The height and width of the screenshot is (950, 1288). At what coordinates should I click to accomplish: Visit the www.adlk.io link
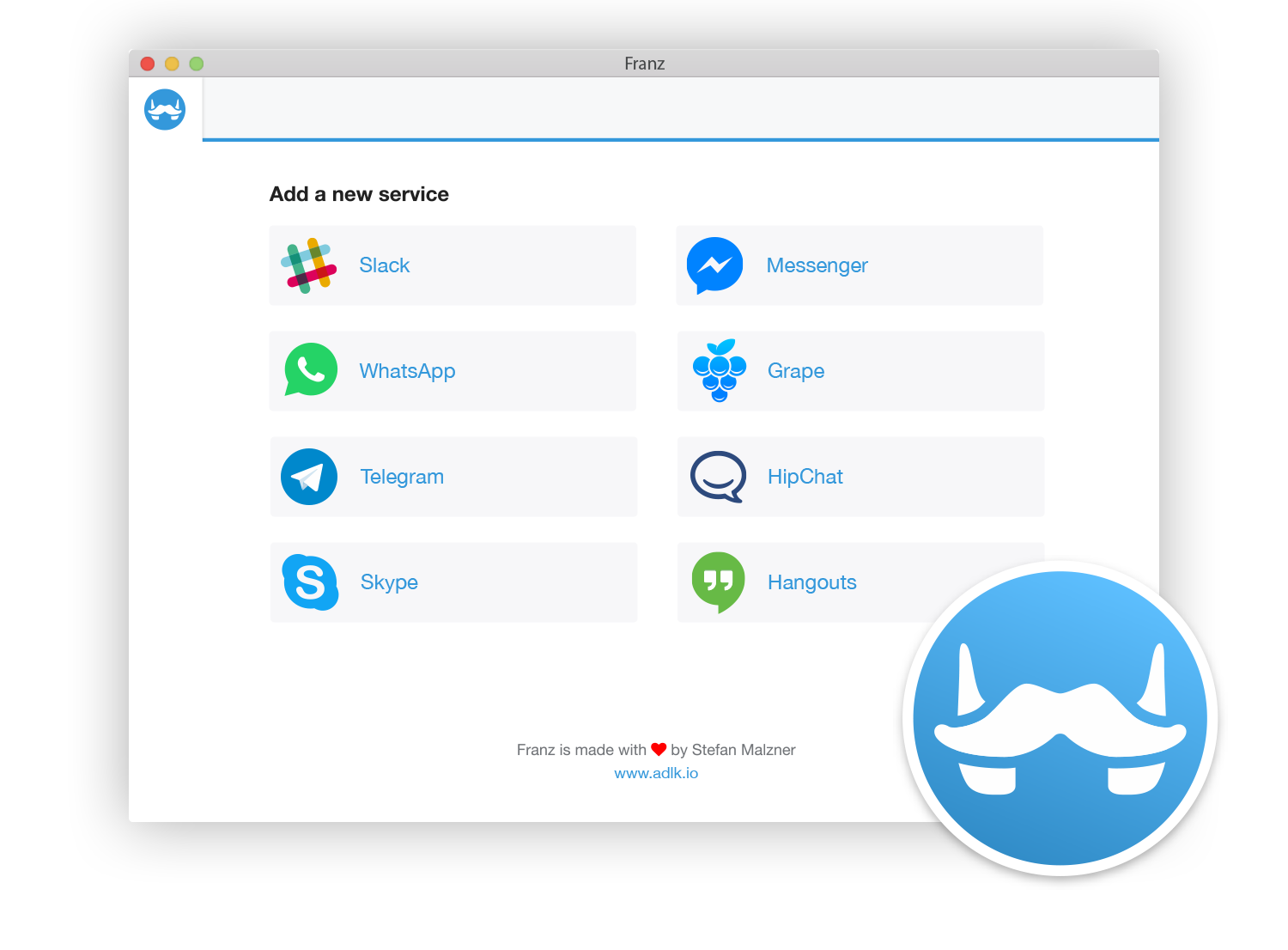coord(656,773)
